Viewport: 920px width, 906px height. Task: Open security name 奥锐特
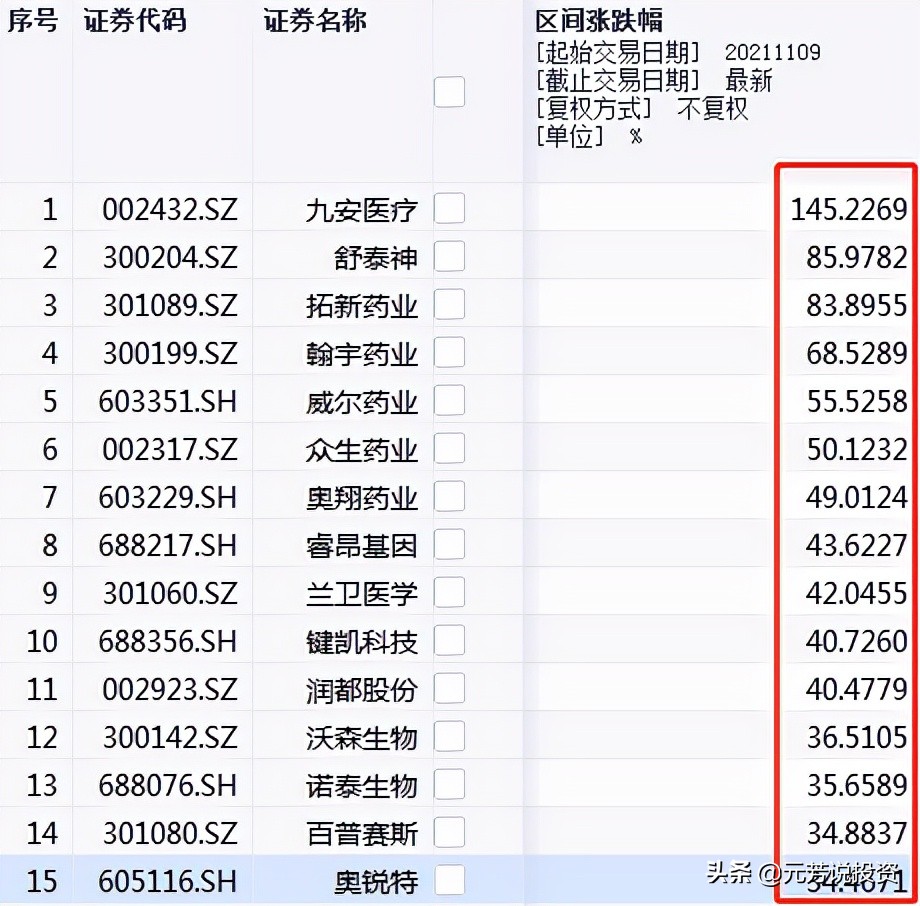tap(376, 883)
